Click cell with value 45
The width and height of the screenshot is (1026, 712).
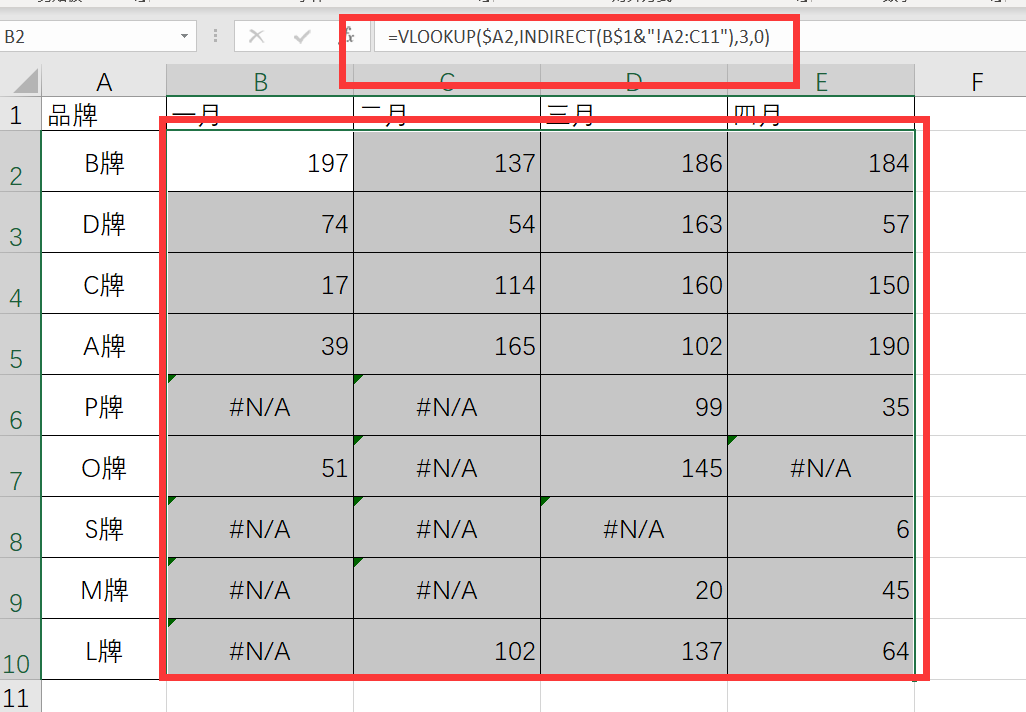[821, 588]
